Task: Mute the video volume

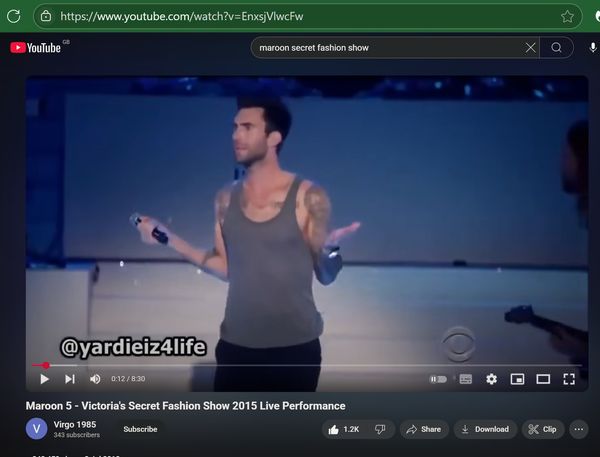Action: (x=95, y=379)
